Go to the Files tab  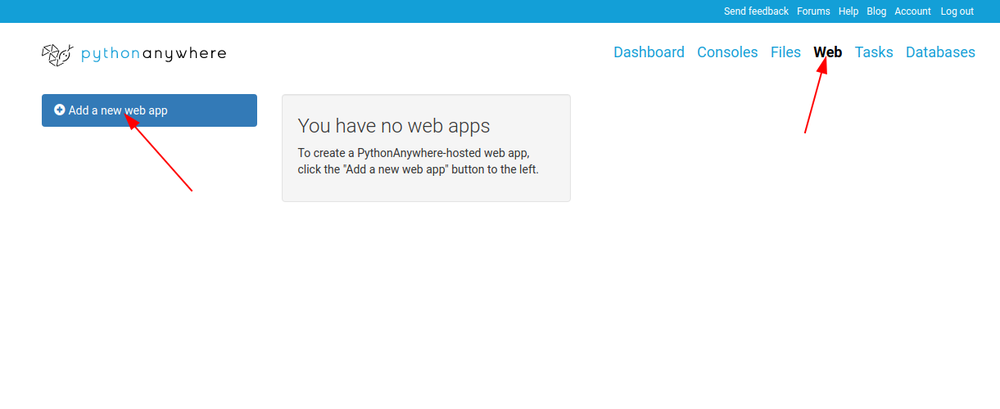[x=786, y=52]
